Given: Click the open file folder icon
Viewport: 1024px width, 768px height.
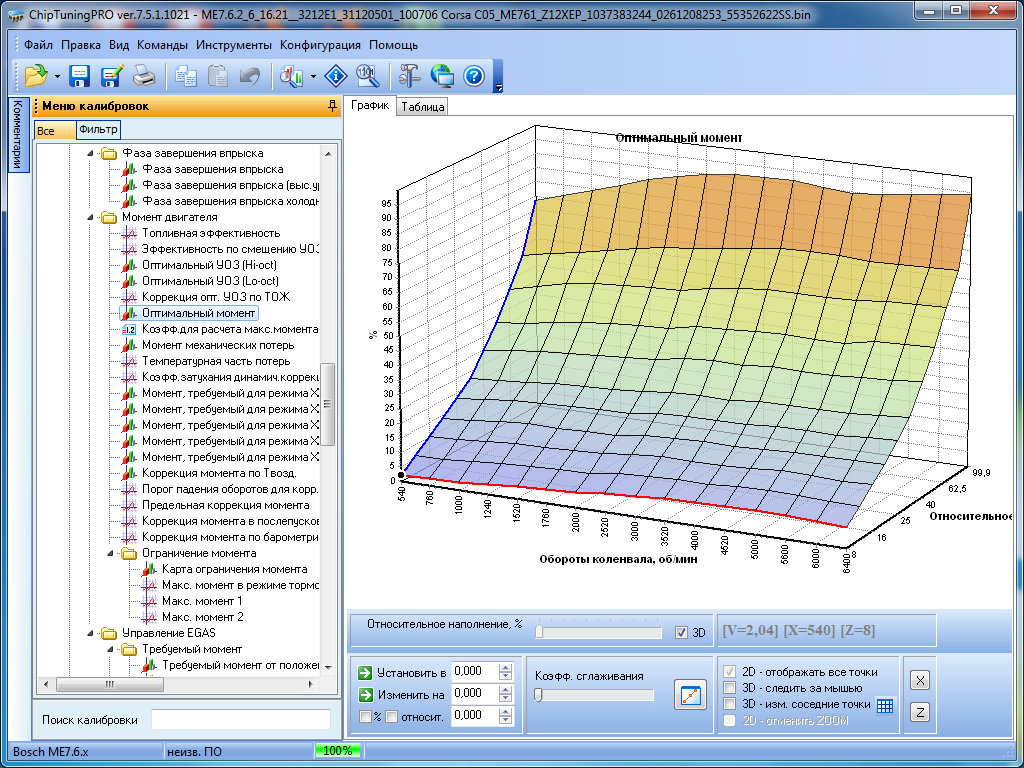Looking at the screenshot, I should pos(36,76).
